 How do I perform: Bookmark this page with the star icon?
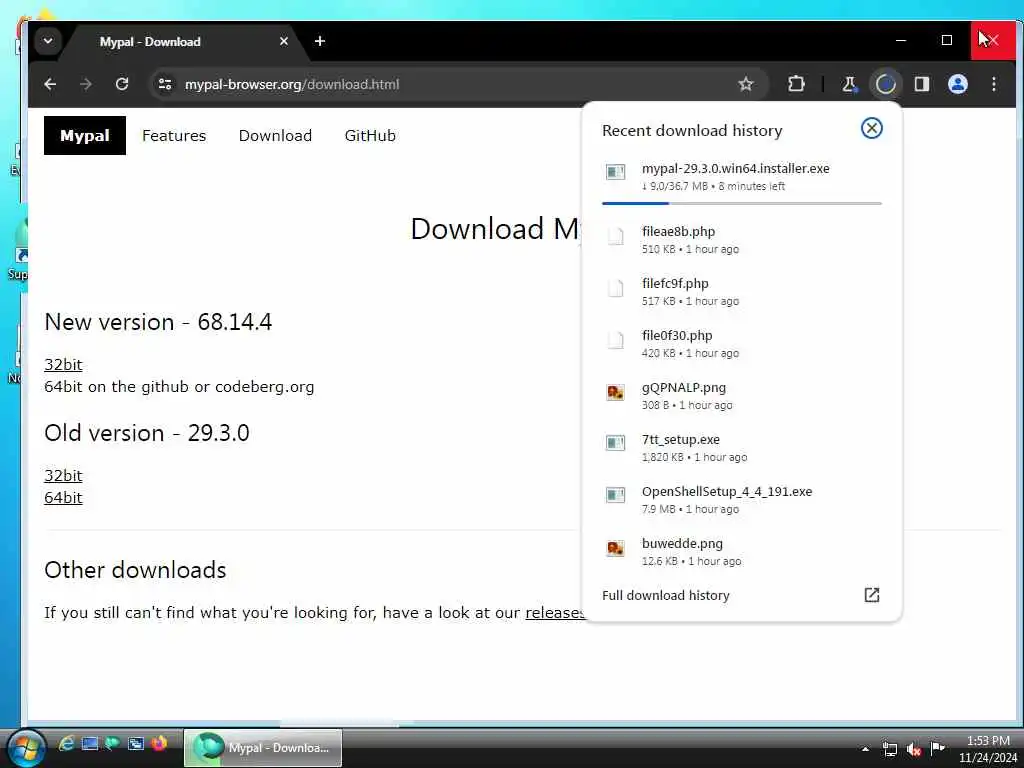pyautogui.click(x=746, y=84)
